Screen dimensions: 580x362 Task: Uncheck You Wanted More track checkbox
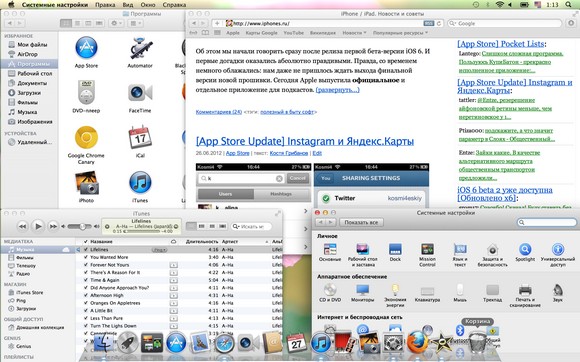click(86, 257)
